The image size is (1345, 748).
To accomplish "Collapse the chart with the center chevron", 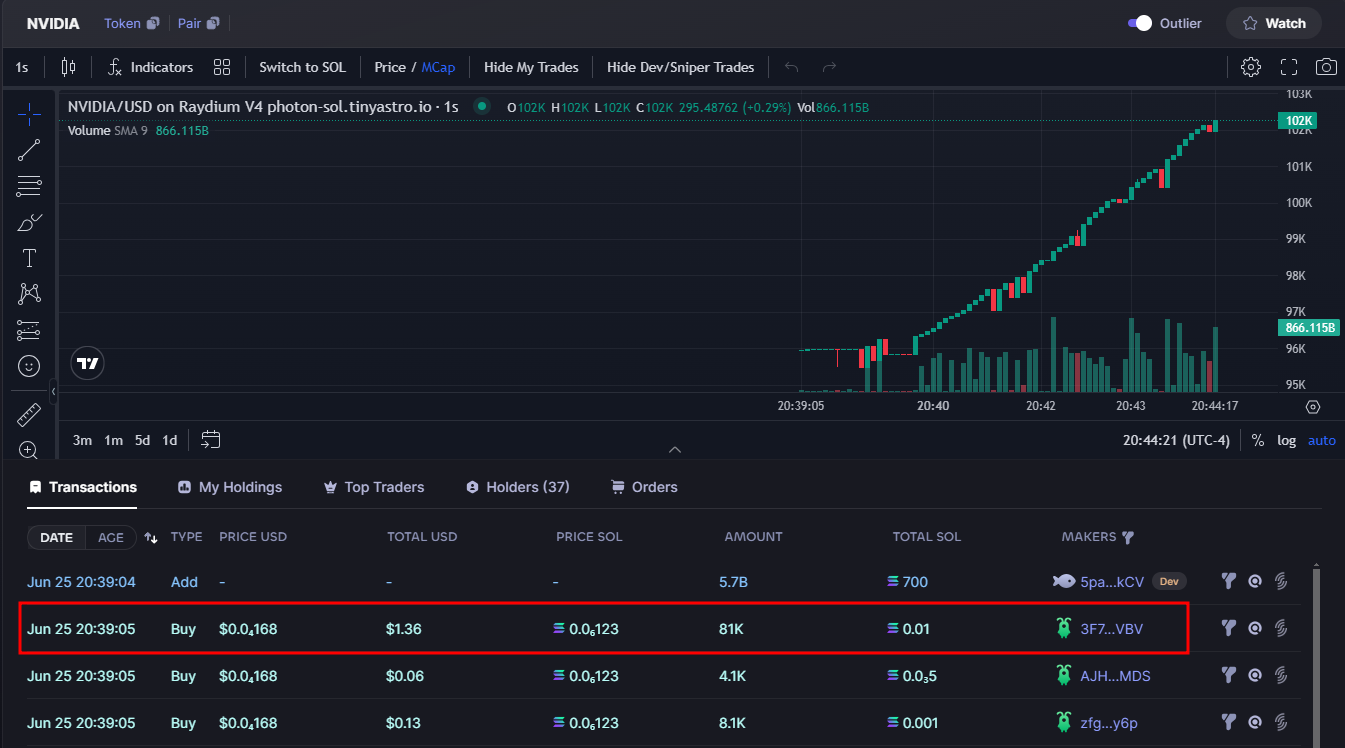I will [x=674, y=449].
